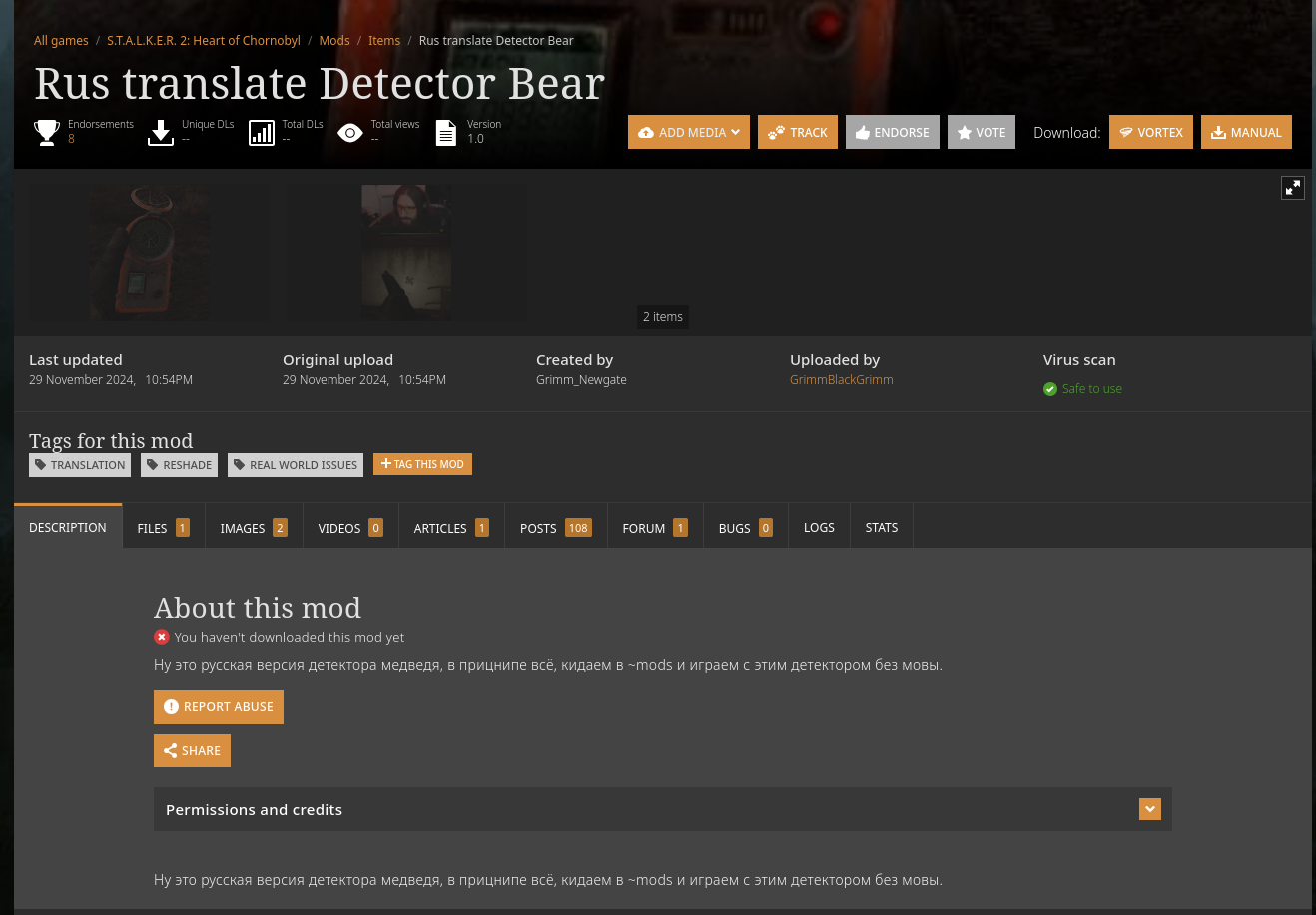The width and height of the screenshot is (1316, 915).
Task: Switch to the Videos tab
Action: (350, 528)
